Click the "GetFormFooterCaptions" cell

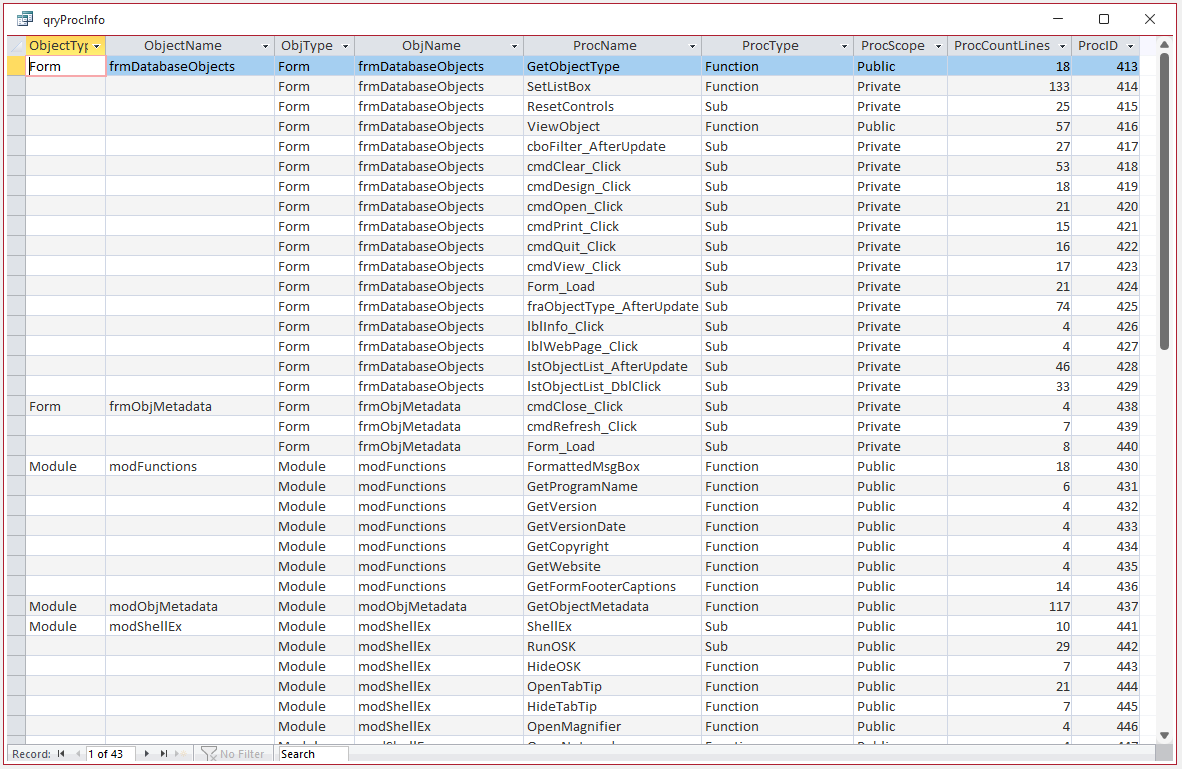[x=612, y=586]
